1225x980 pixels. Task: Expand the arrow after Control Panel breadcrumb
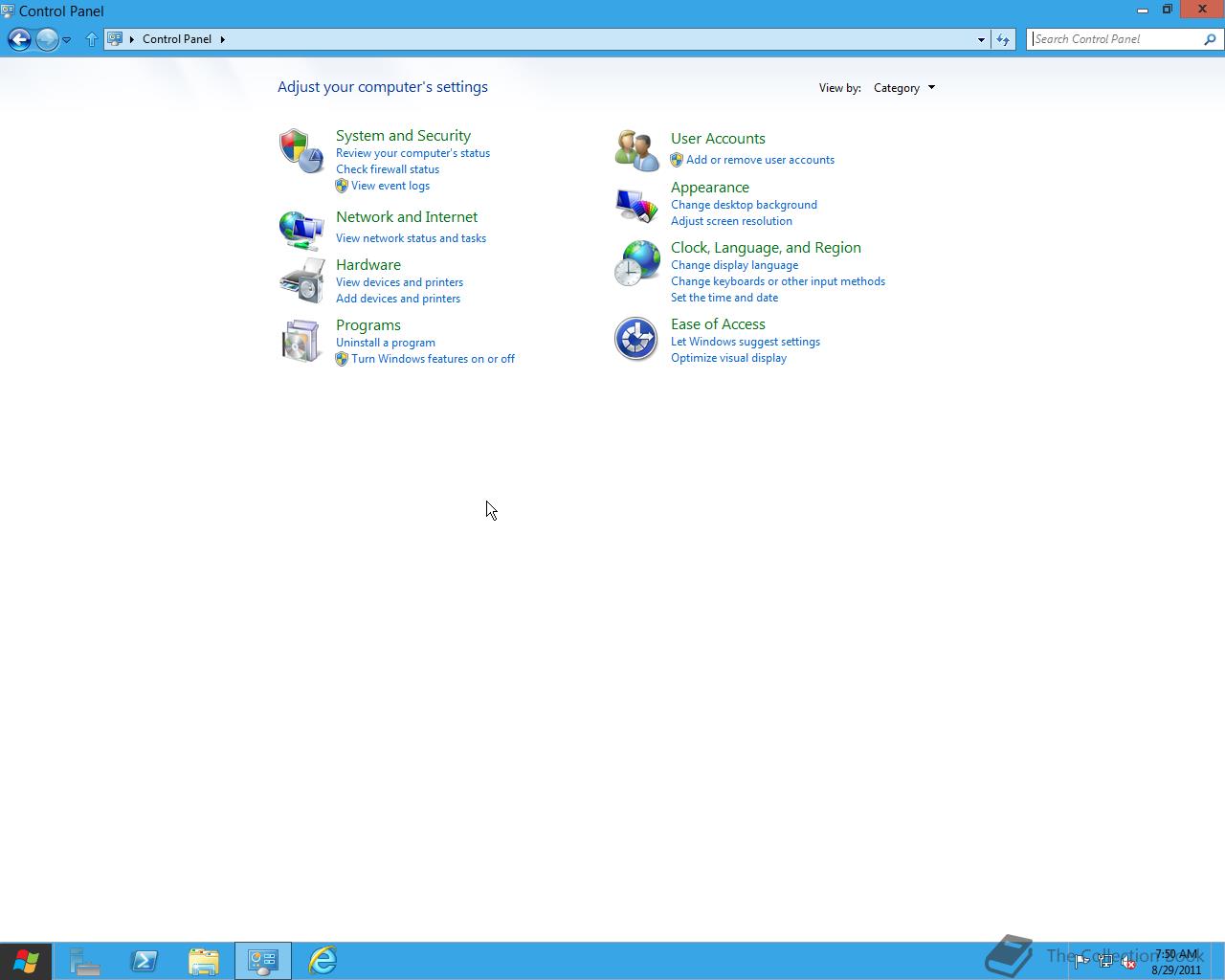[x=222, y=39]
